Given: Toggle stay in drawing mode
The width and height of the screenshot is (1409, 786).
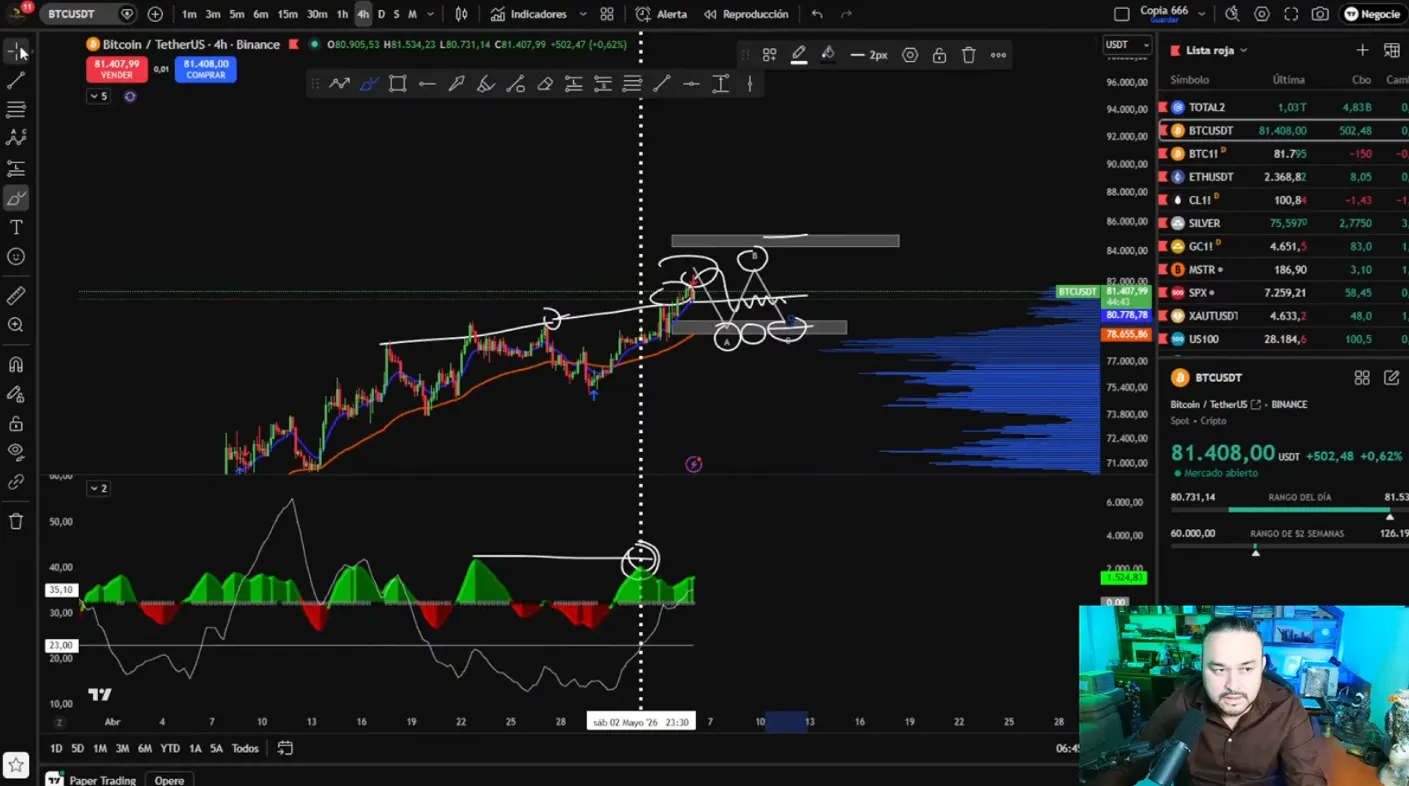Looking at the screenshot, I should pos(16,394).
